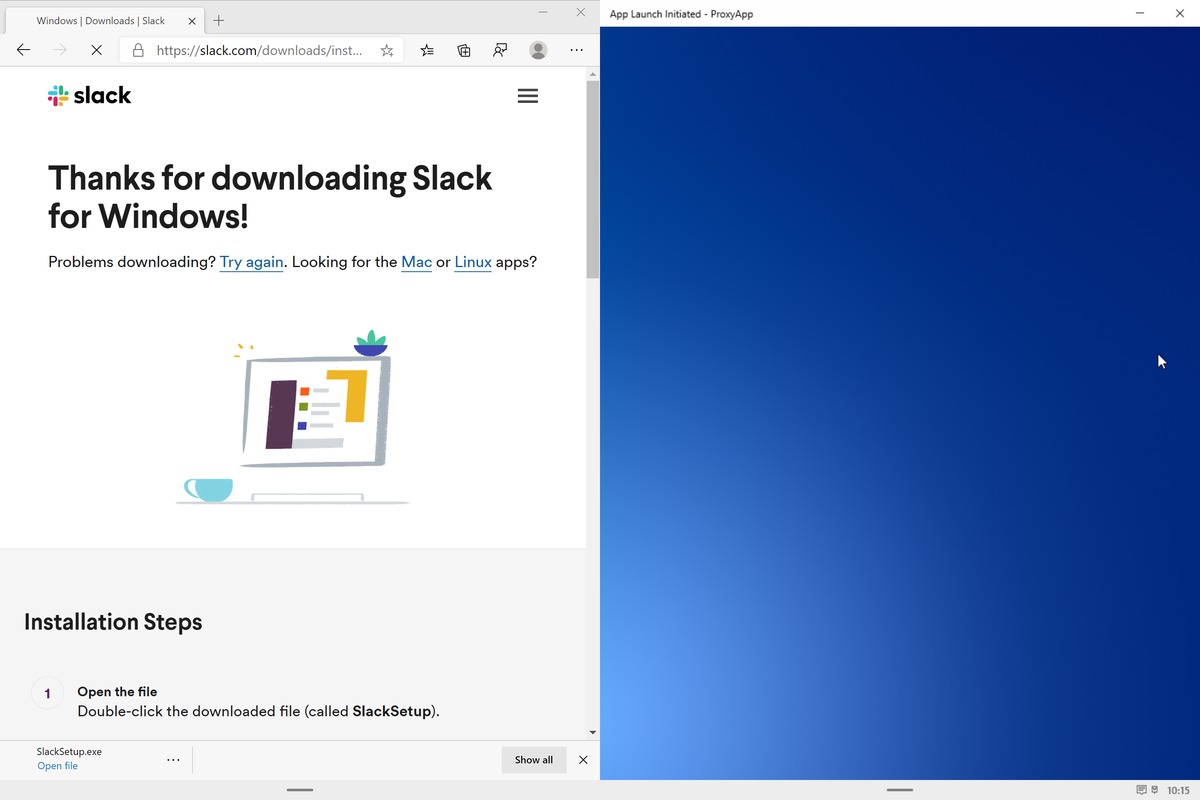Click the address bar URL field
This screenshot has width=1200, height=800.
point(260,50)
